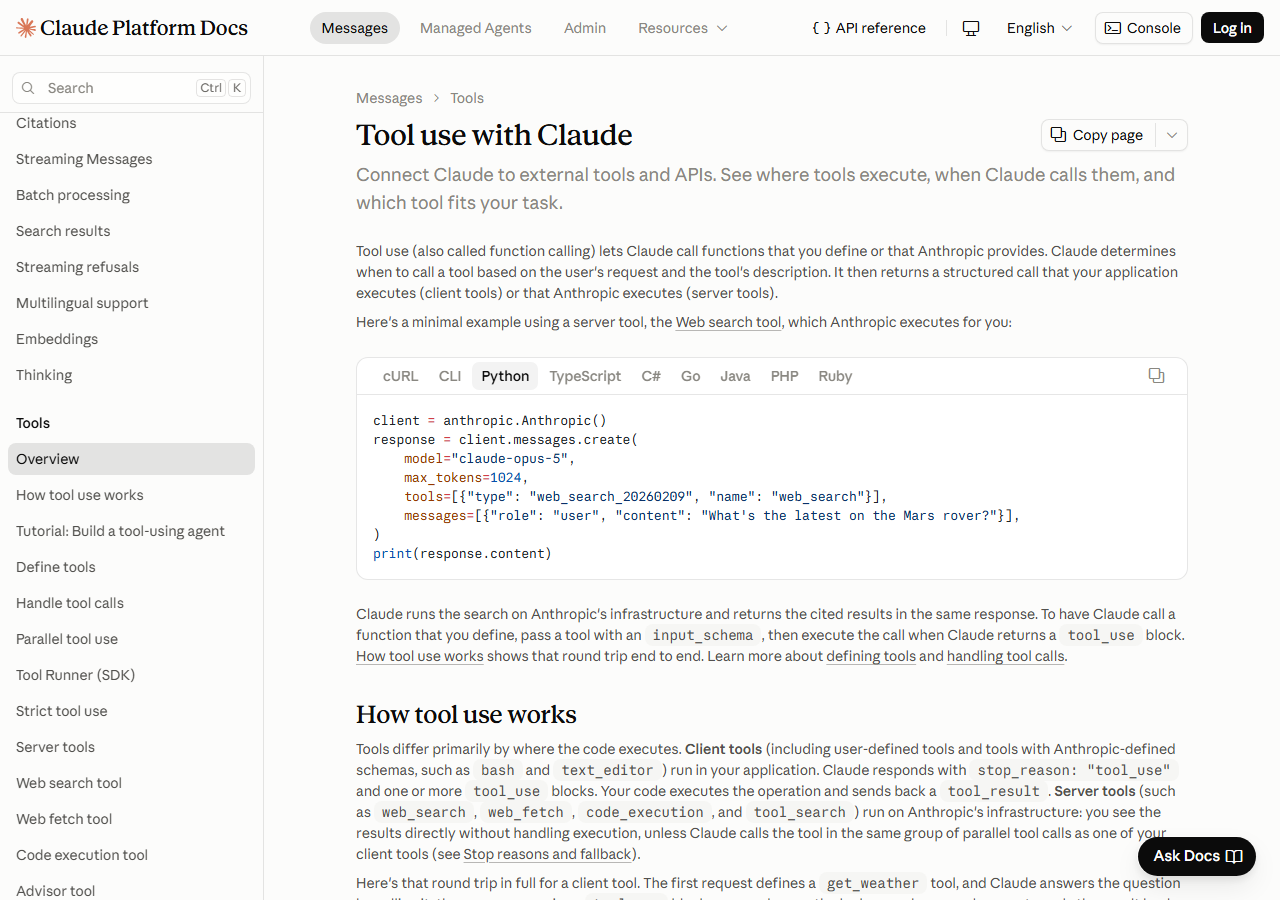Select the cURL code tab

click(400, 376)
